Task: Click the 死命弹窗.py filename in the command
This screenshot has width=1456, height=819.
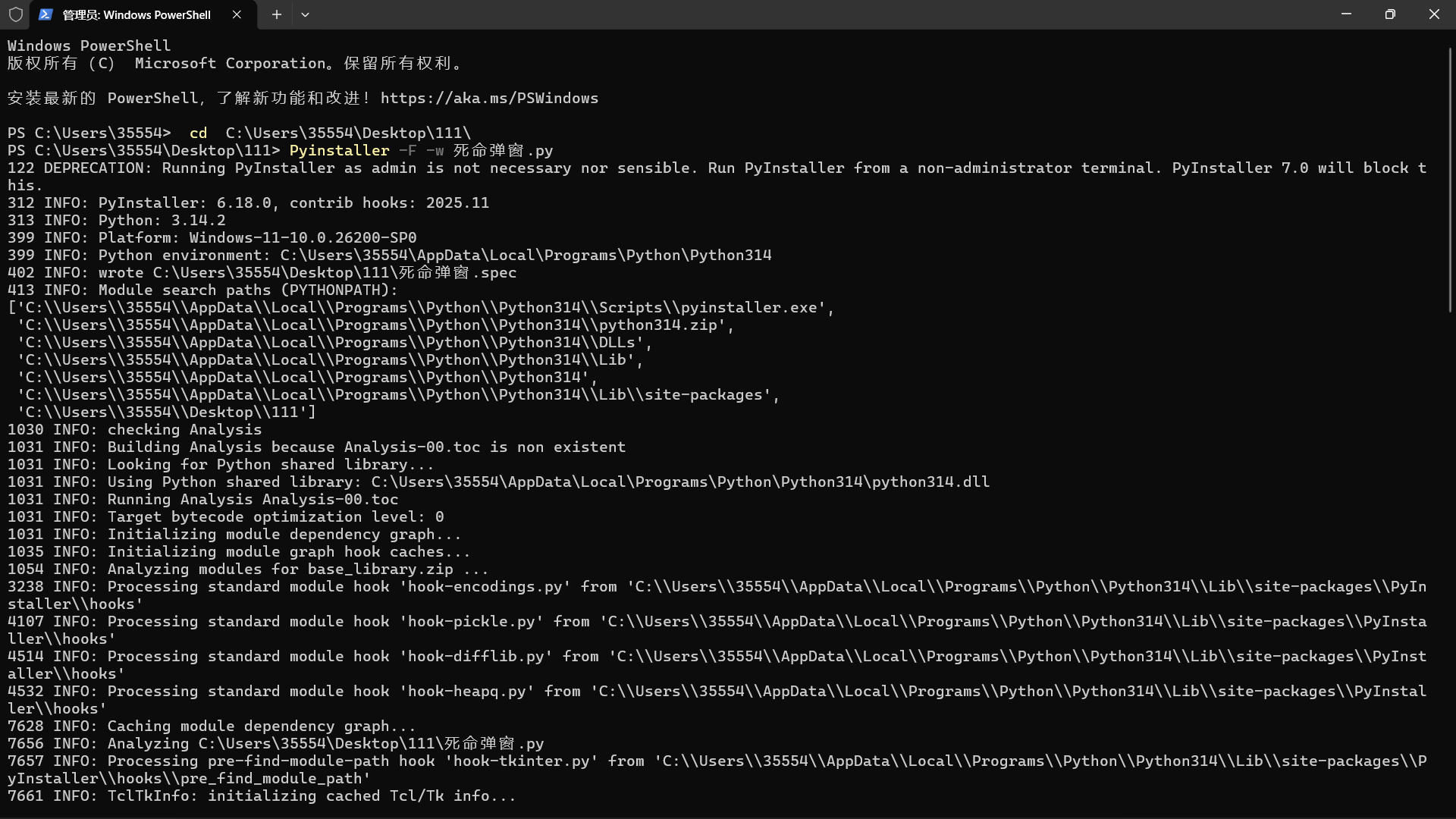Action: pyautogui.click(x=501, y=150)
